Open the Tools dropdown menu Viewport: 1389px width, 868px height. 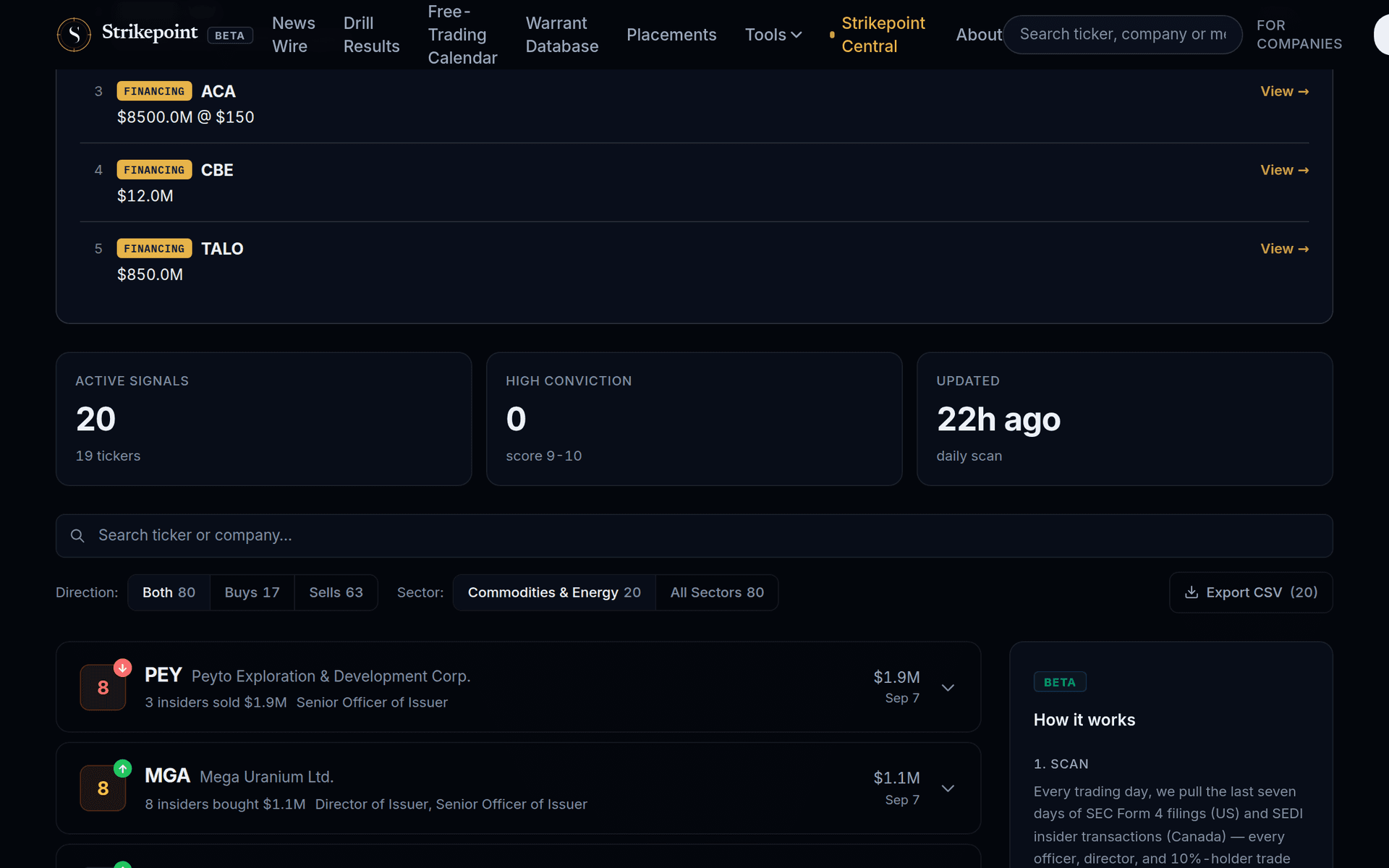click(x=773, y=35)
